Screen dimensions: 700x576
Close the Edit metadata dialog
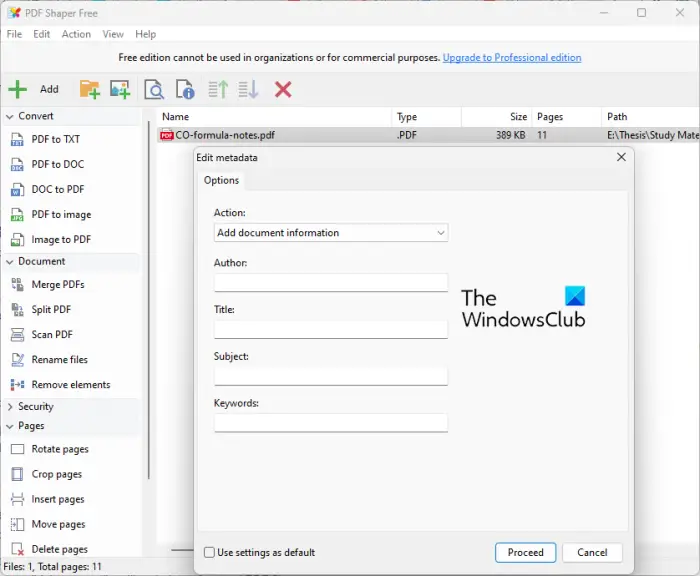(x=621, y=157)
